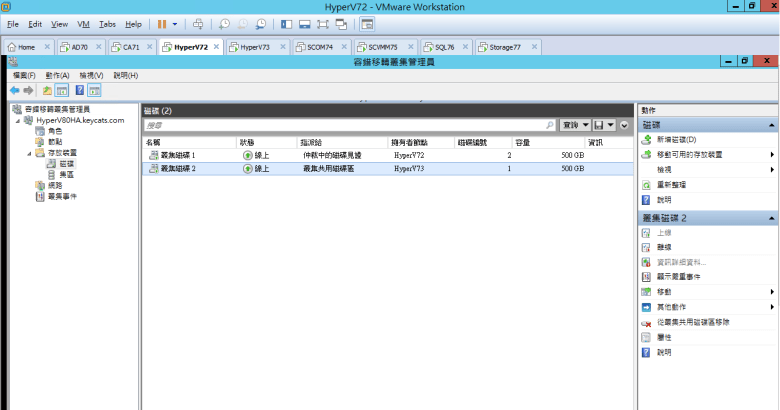Switch to the SCOM74 VM tab

tap(321, 47)
